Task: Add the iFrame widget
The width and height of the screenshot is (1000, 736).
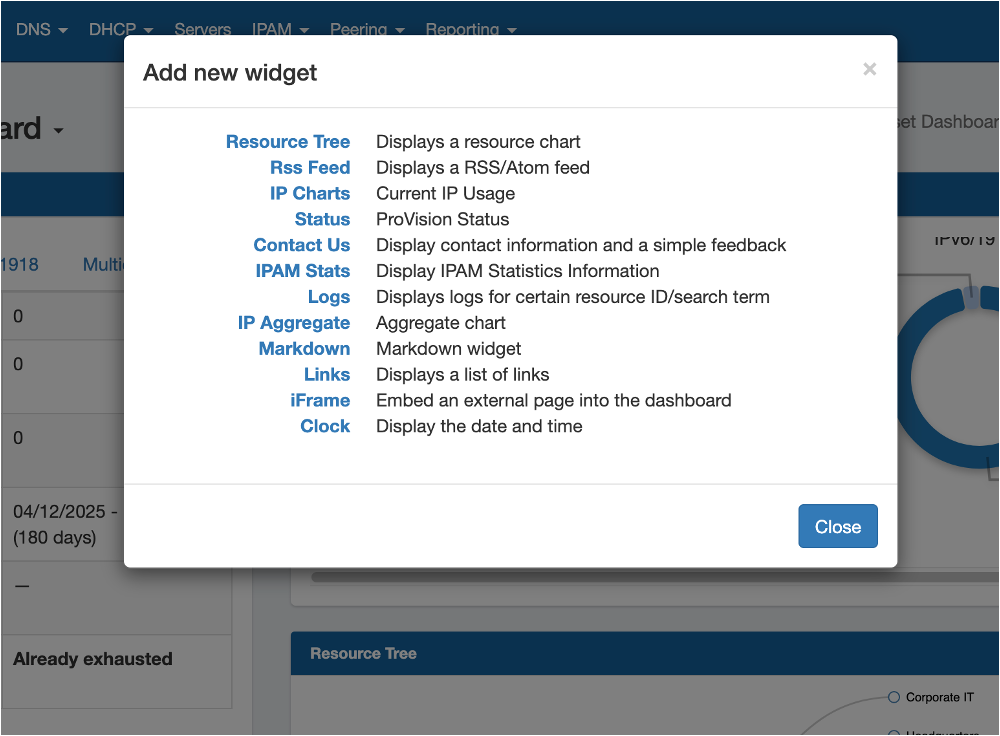Action: coord(320,401)
